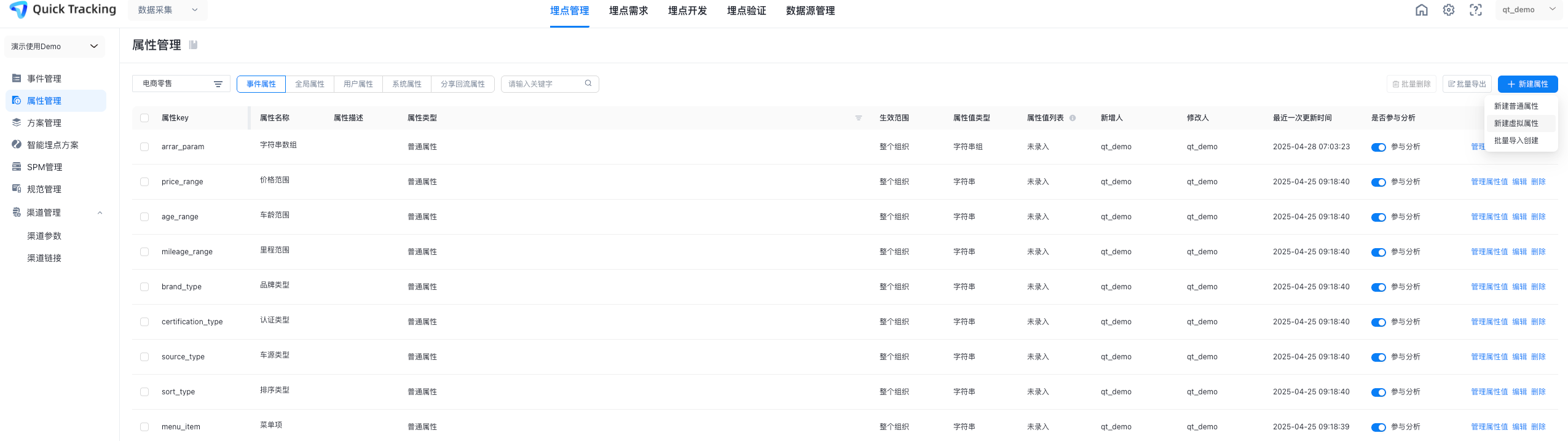Click the 渠道管理 sidebar icon
The width and height of the screenshot is (1568, 441).
pos(17,212)
